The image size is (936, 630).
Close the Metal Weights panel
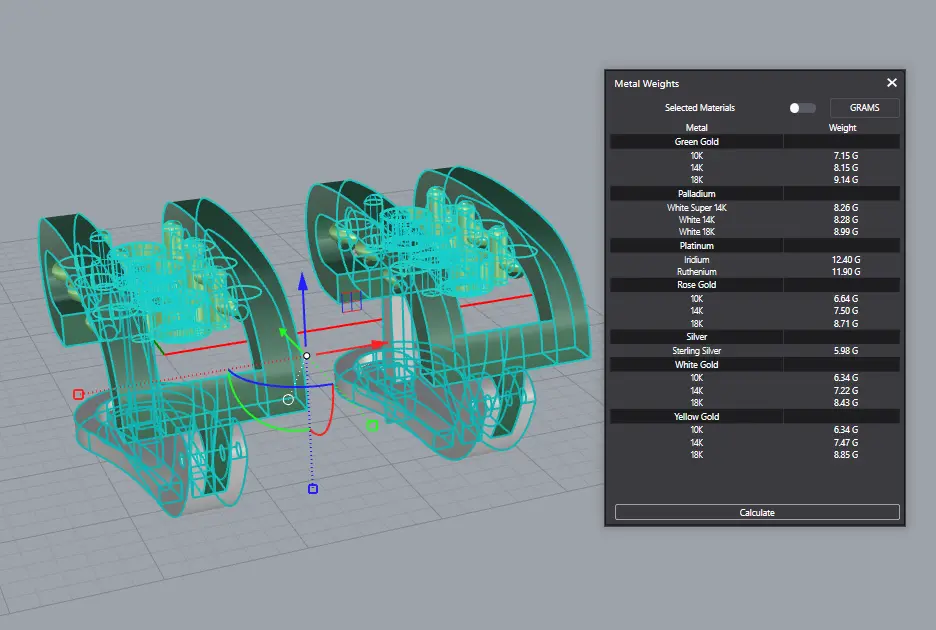(x=892, y=83)
